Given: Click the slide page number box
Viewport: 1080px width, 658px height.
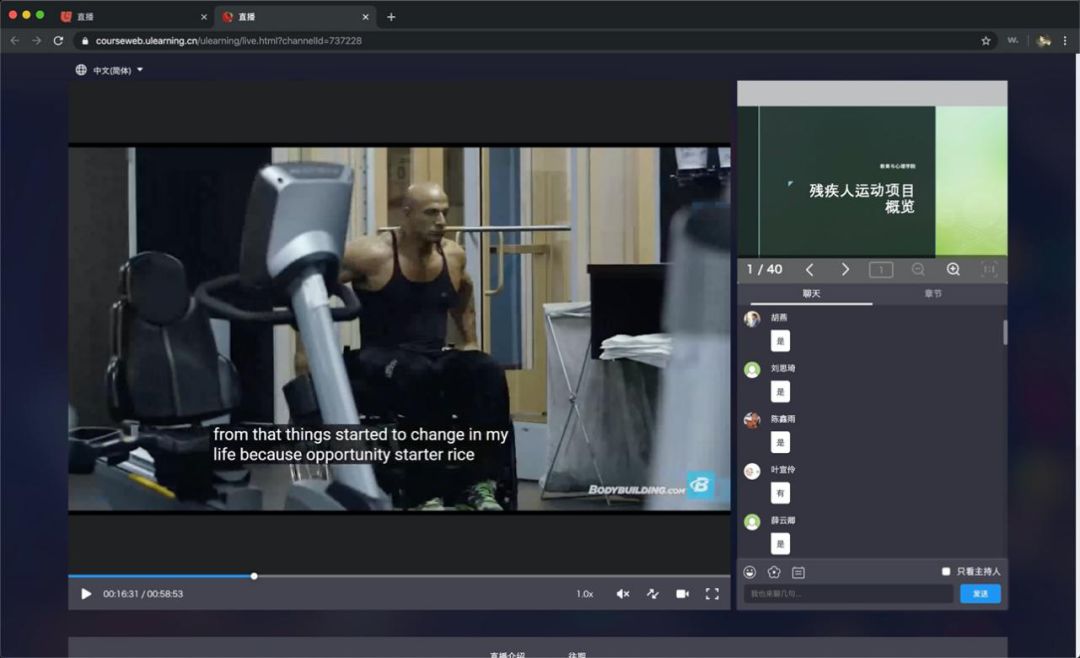Looking at the screenshot, I should (x=880, y=270).
